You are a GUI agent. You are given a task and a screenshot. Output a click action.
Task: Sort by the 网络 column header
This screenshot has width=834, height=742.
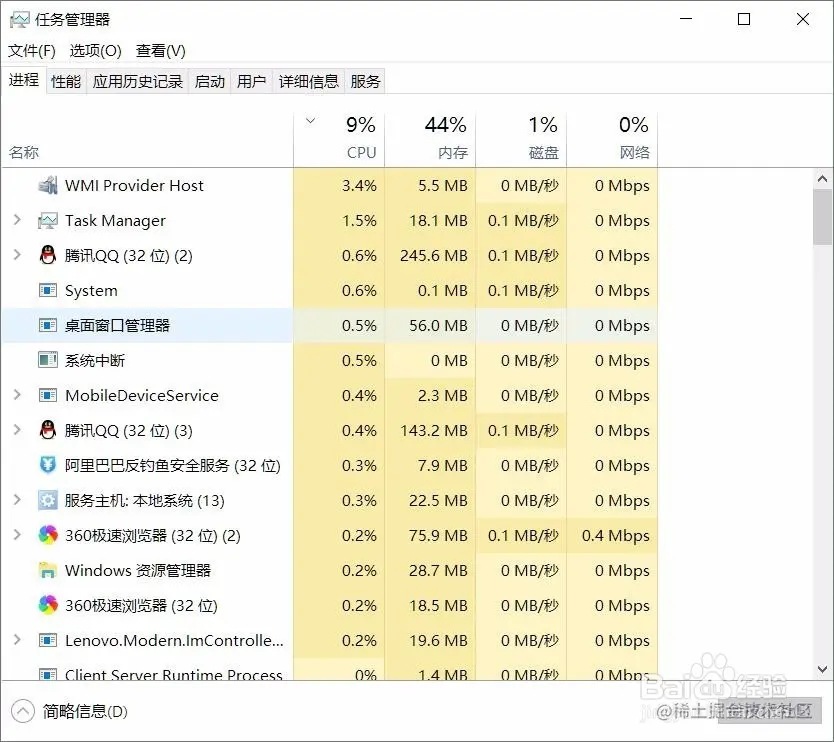coord(612,140)
